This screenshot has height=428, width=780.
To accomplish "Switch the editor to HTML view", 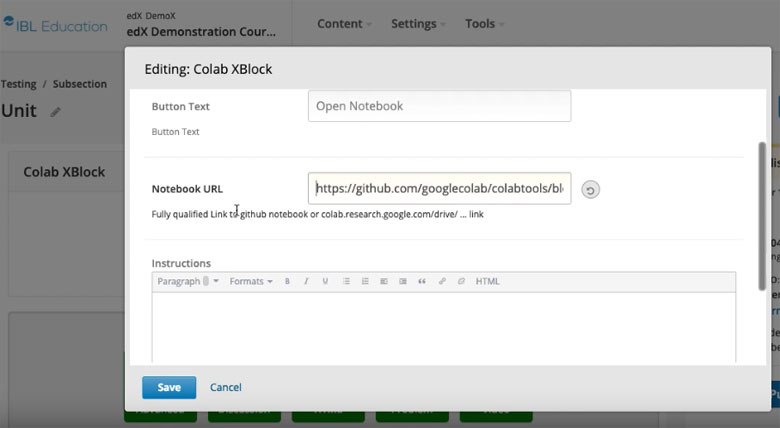I will 487,282.
